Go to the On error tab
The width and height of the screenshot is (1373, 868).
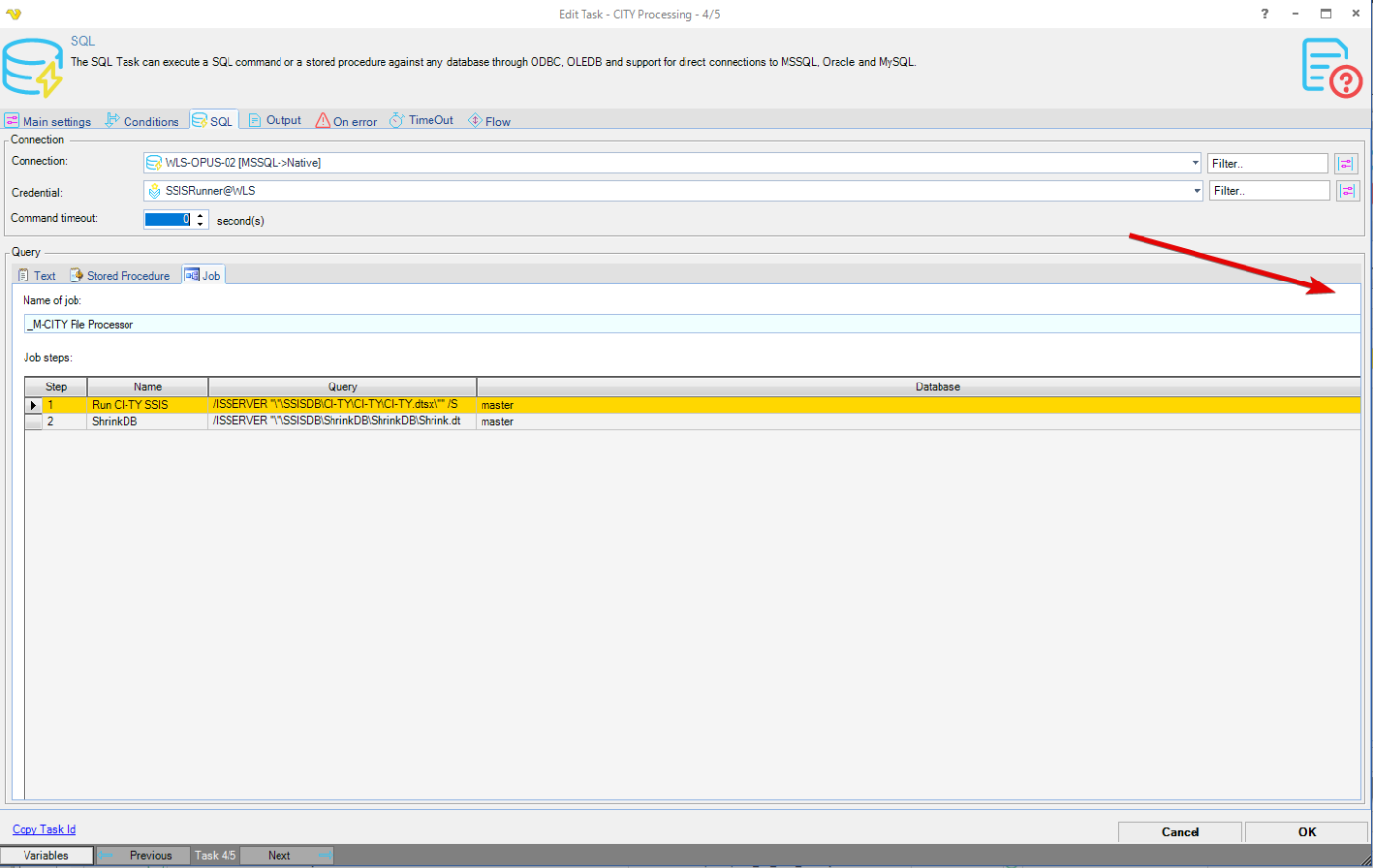[x=346, y=121]
